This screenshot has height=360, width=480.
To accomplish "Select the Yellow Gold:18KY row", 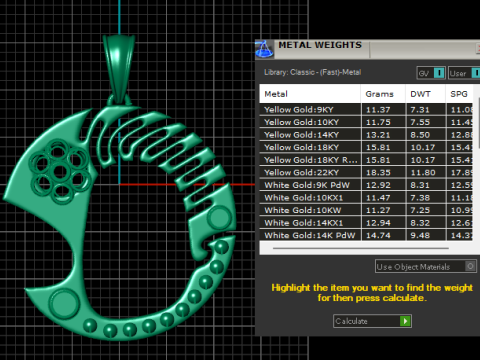I will [x=366, y=147].
